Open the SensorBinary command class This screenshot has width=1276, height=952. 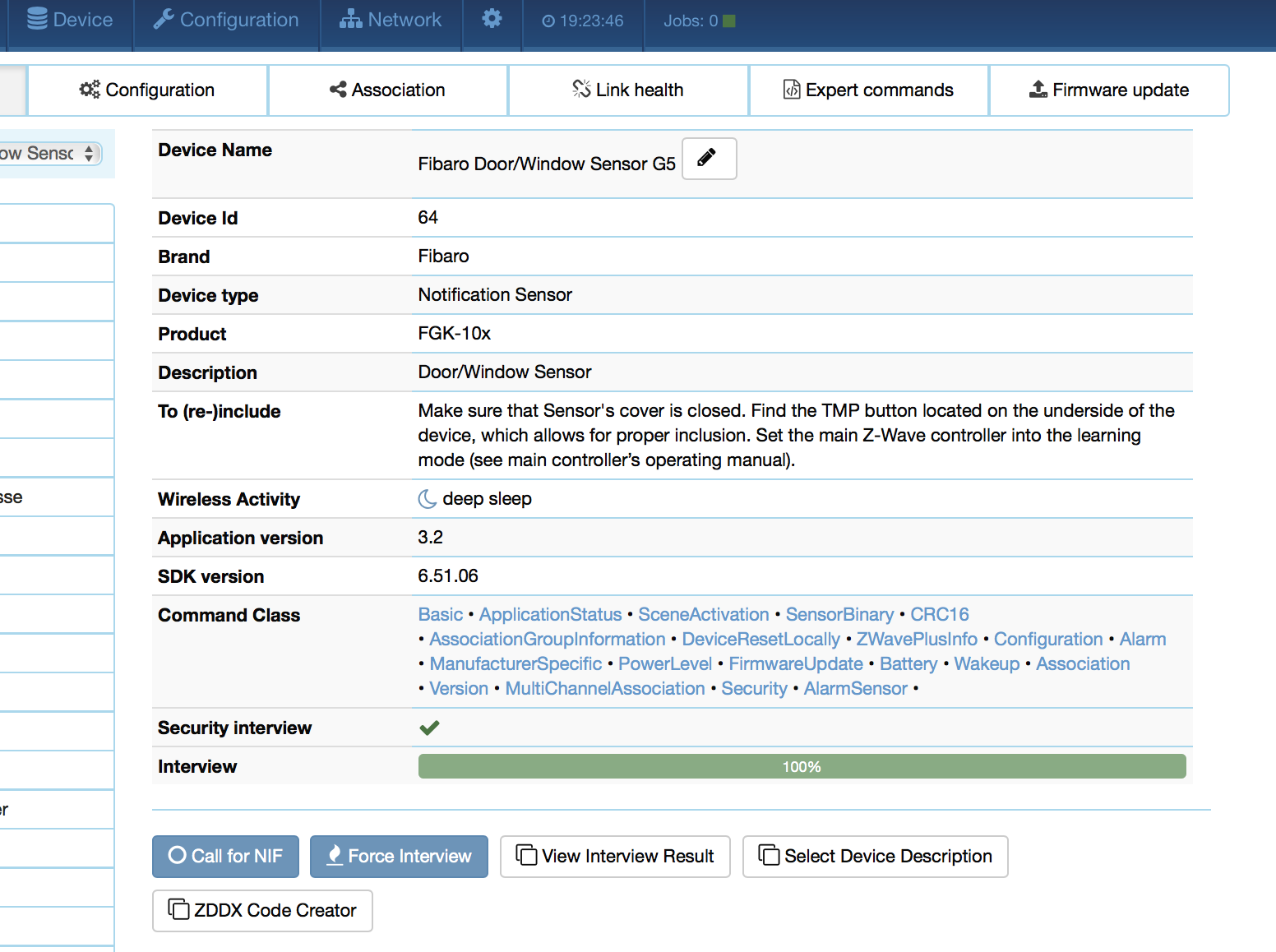click(x=839, y=615)
